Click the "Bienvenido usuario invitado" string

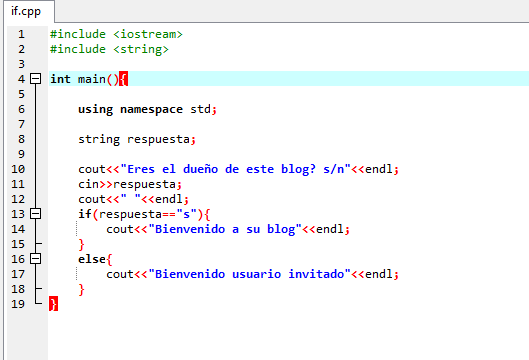tap(249, 274)
